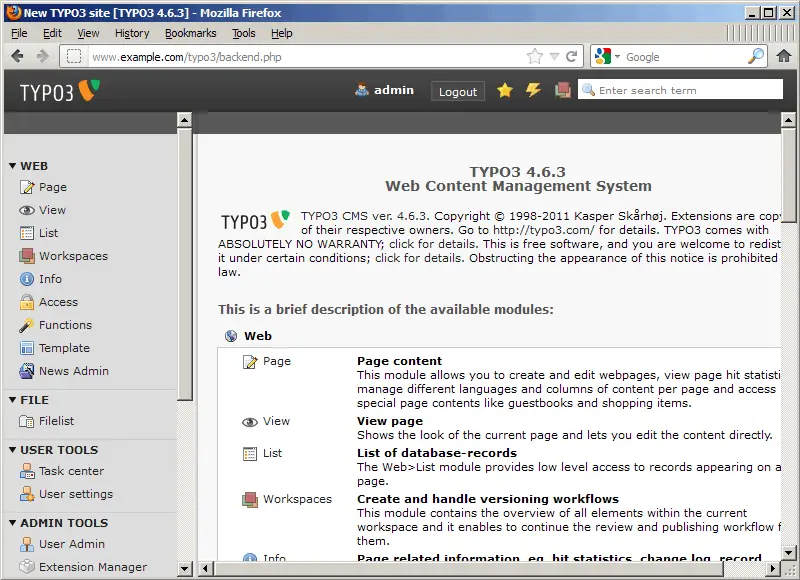Open the User Admin module
Image resolution: width=800 pixels, height=580 pixels.
tap(62, 544)
